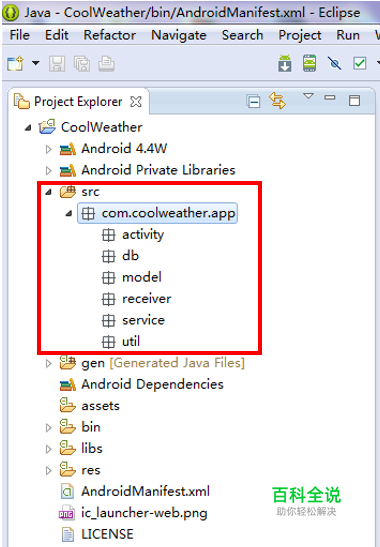Click Collapse All in Project Explorer
The width and height of the screenshot is (380, 547).
253,102
